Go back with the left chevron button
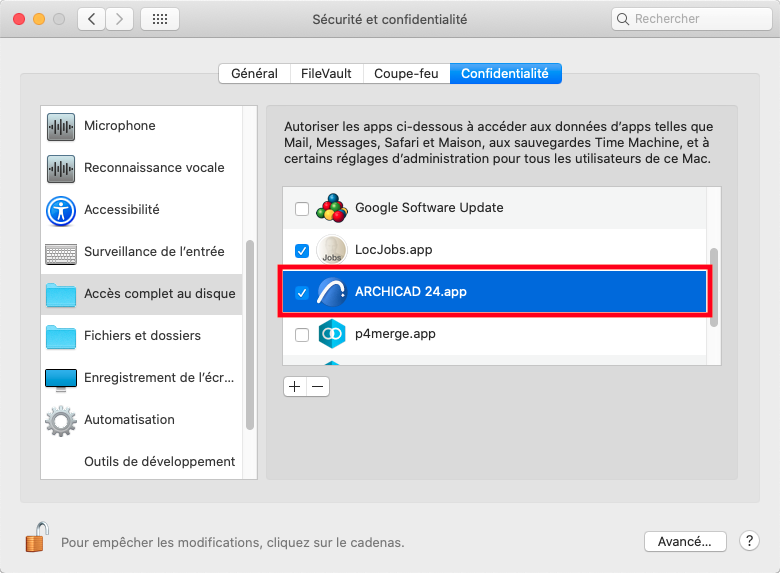Image resolution: width=780 pixels, height=573 pixels. (91, 19)
